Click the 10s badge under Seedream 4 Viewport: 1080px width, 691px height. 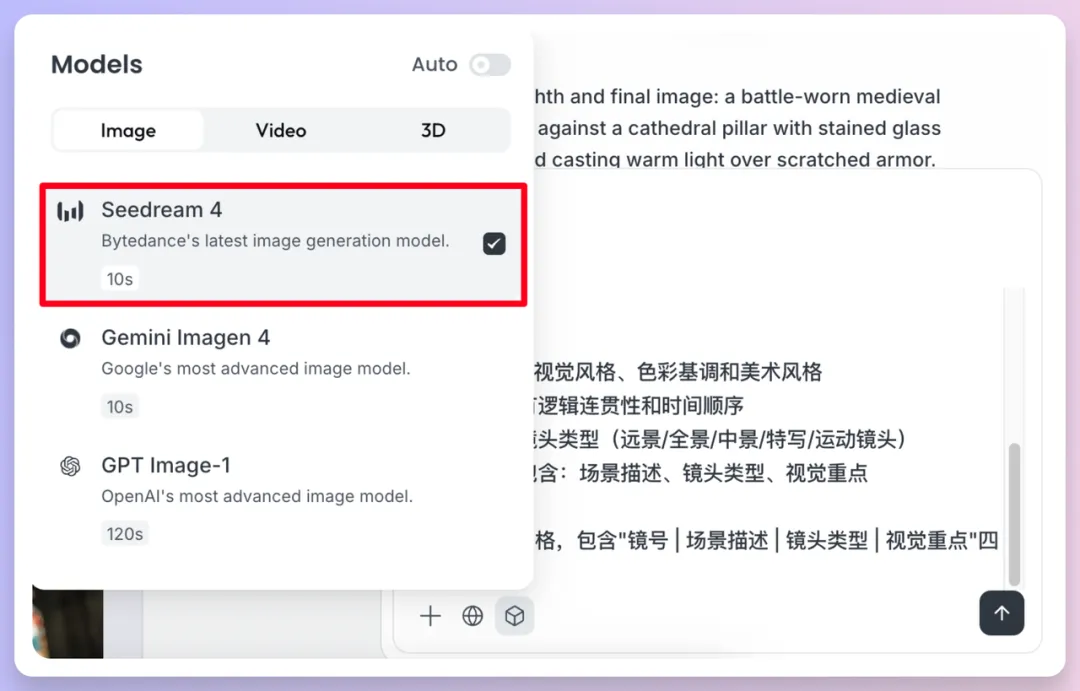point(120,279)
